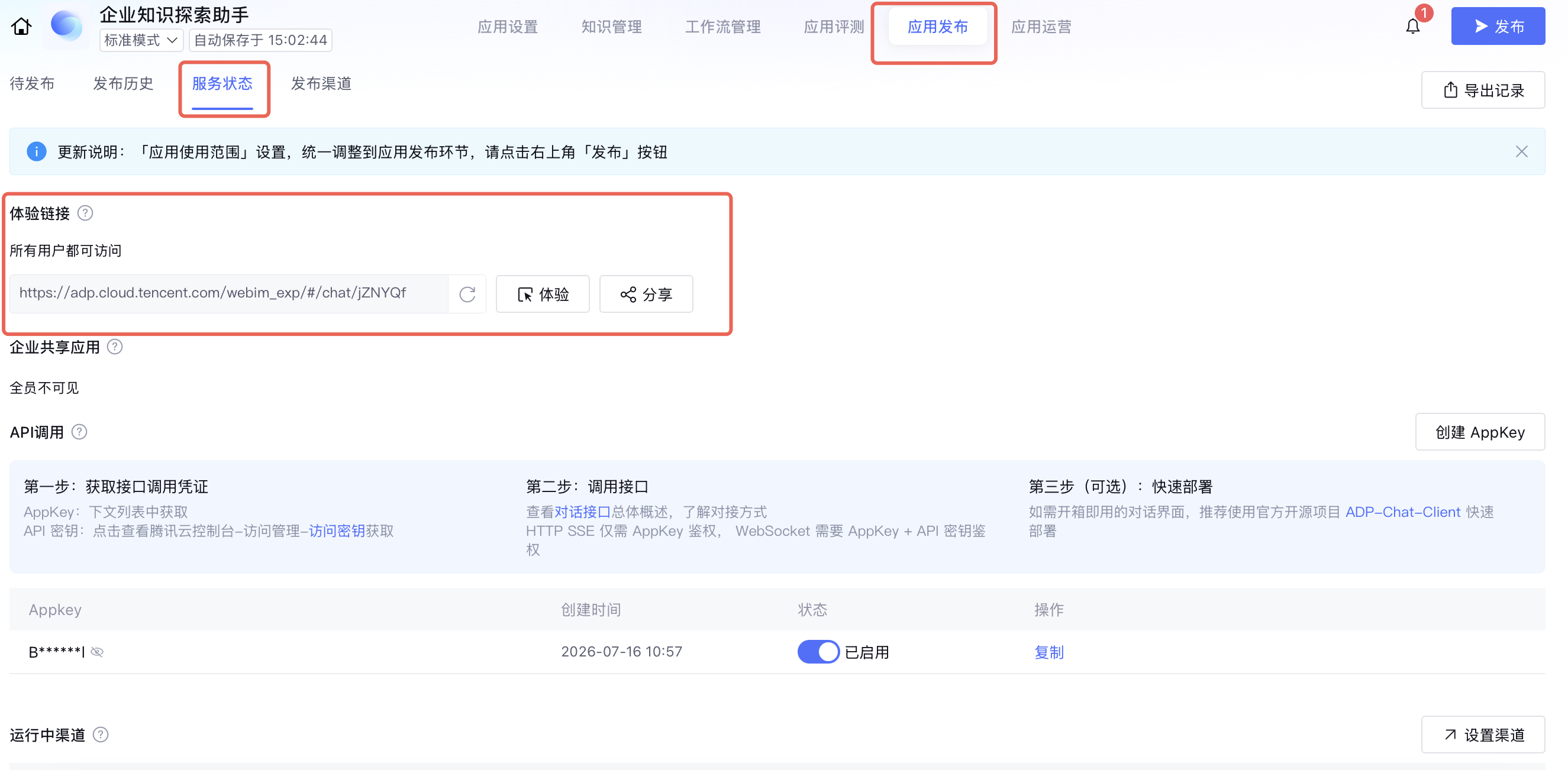
Task: Click the 自动保存于 15:02:44 label
Action: (x=260, y=40)
